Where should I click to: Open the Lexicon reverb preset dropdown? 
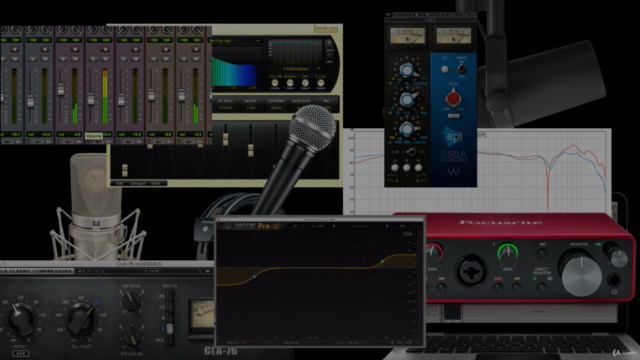point(235,41)
